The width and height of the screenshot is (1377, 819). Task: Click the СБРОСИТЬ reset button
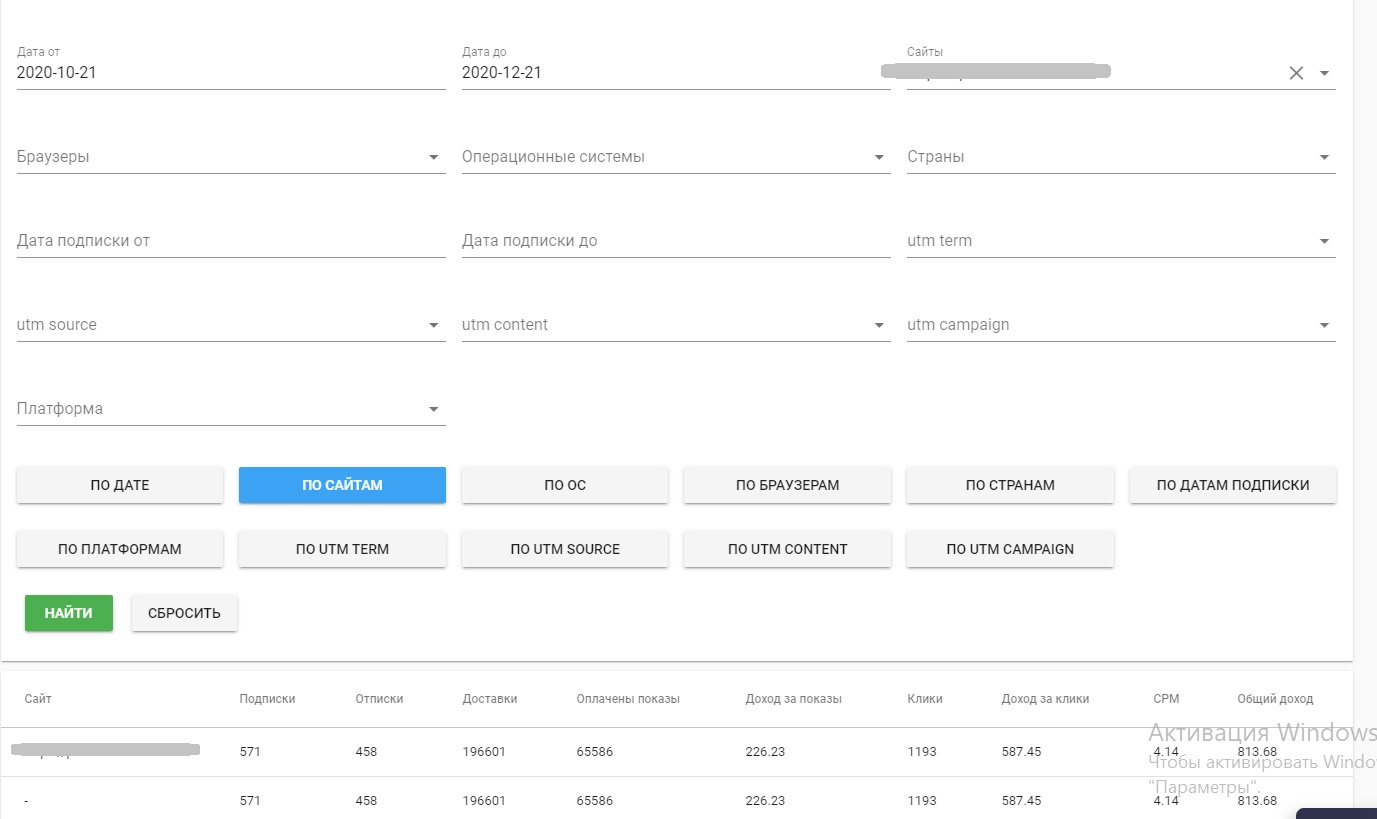(184, 613)
